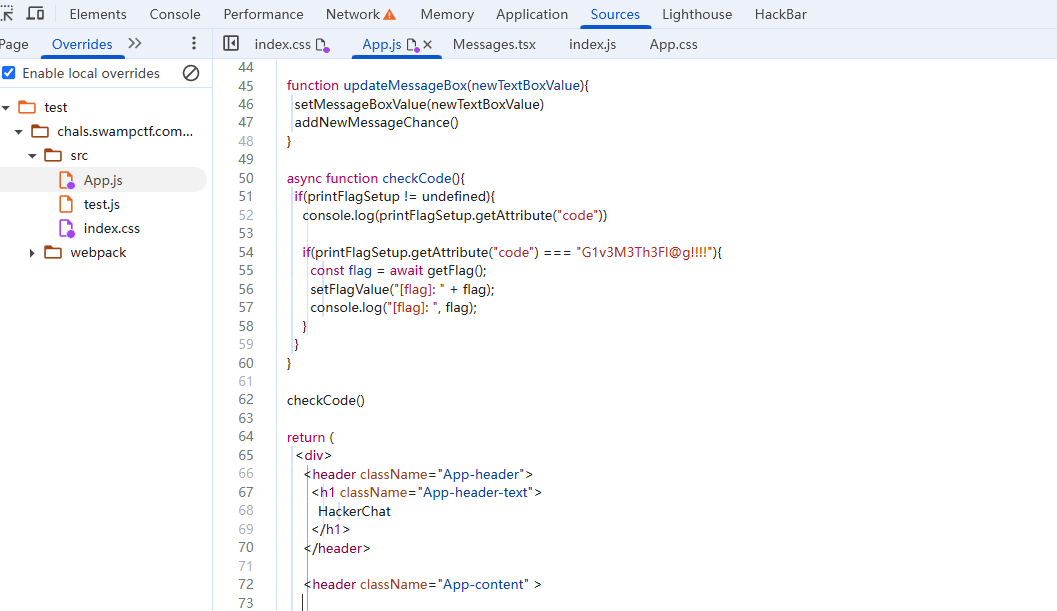Collapse the test folder
Screen dimensions: 1057x611
click(x=6, y=107)
